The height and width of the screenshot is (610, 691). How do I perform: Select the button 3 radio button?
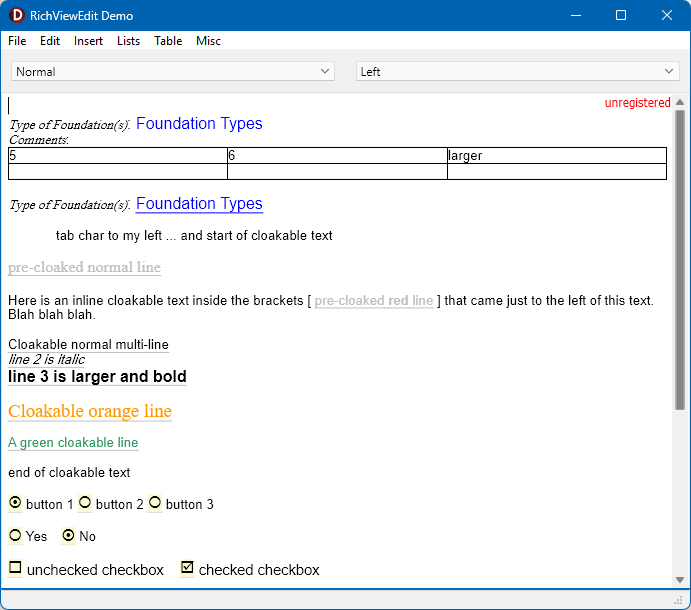[155, 502]
